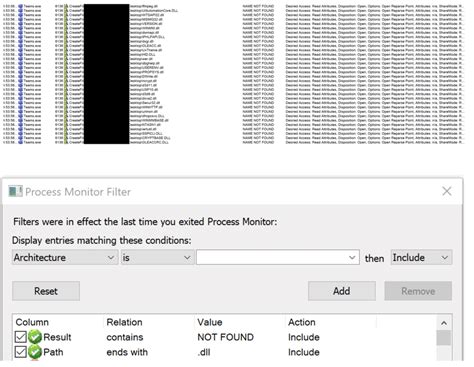Select the UIAutomationCore.DLL event row path

coord(154,10)
